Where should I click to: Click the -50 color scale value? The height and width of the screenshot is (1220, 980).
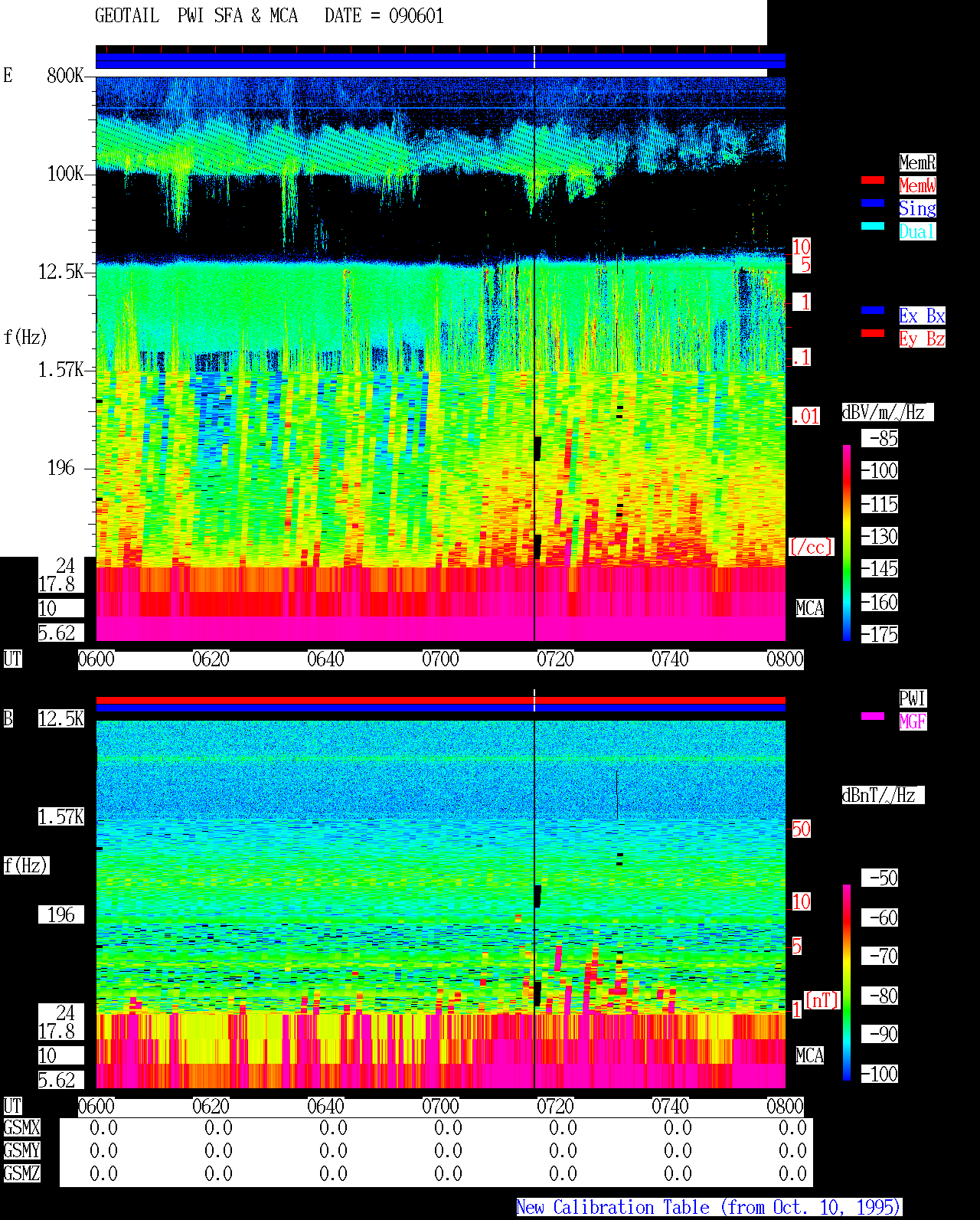[x=880, y=878]
